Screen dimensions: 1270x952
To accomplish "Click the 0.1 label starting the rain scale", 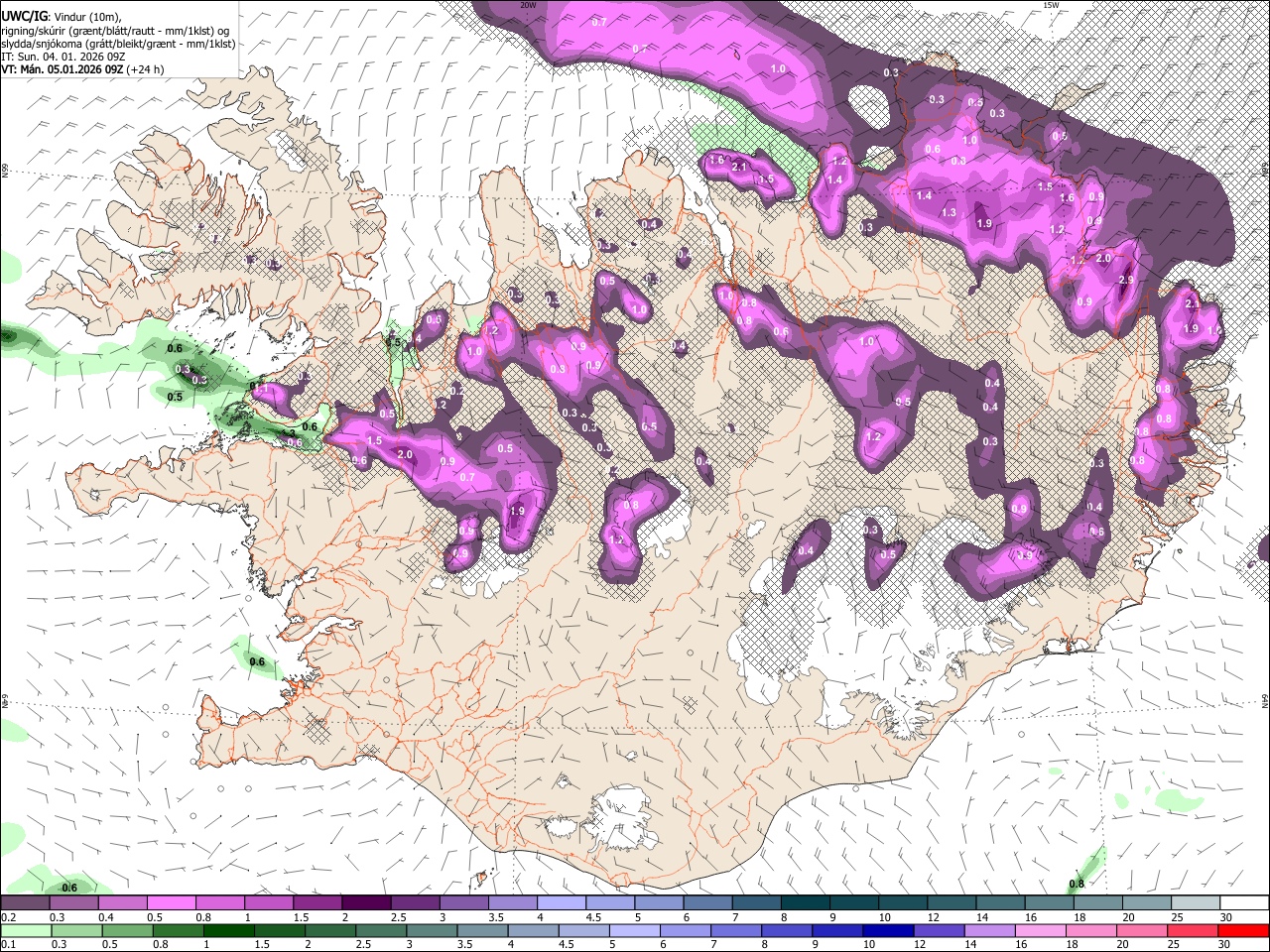I will 9,944.
